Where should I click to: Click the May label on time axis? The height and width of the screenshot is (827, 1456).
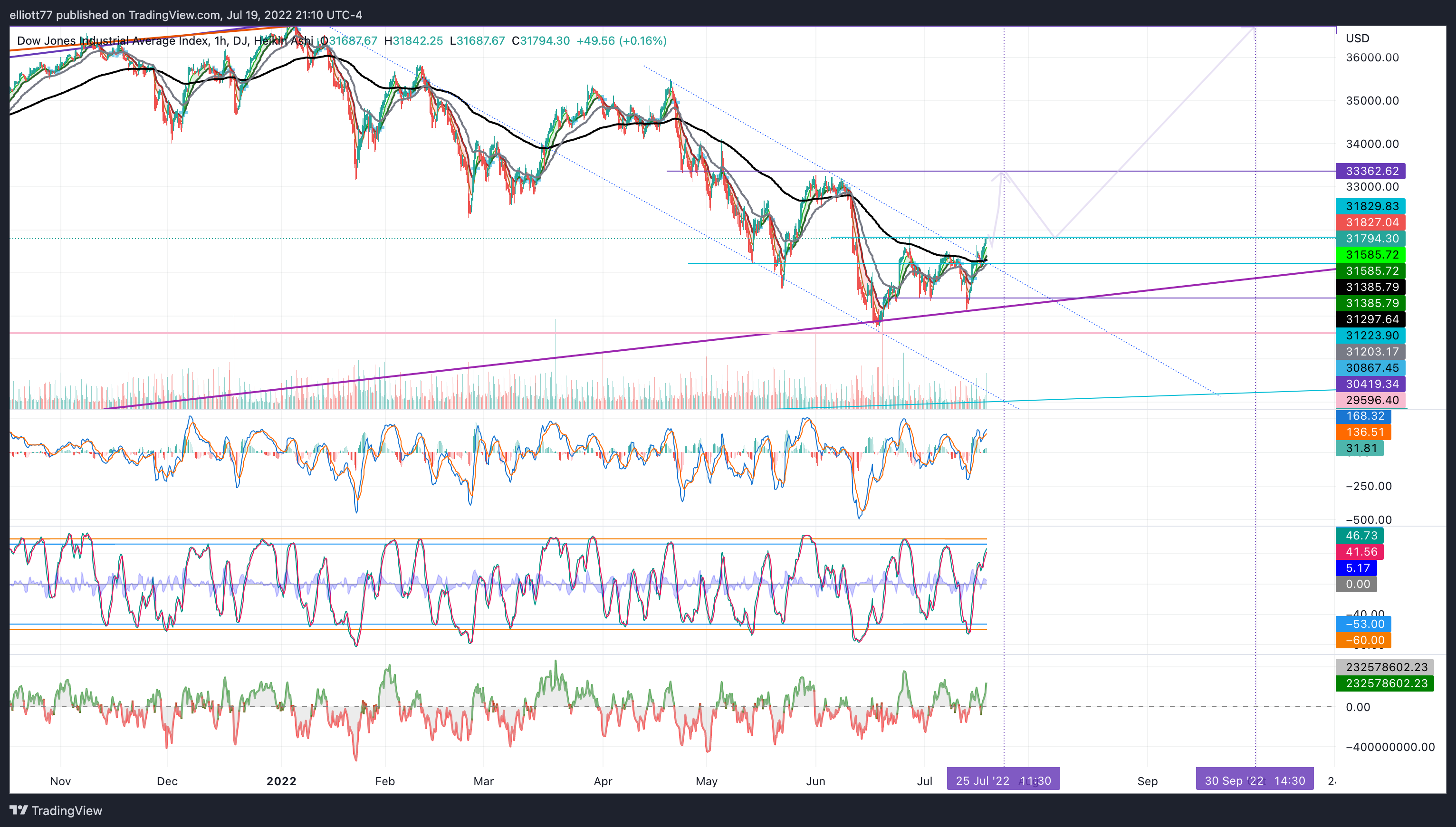pyautogui.click(x=707, y=781)
